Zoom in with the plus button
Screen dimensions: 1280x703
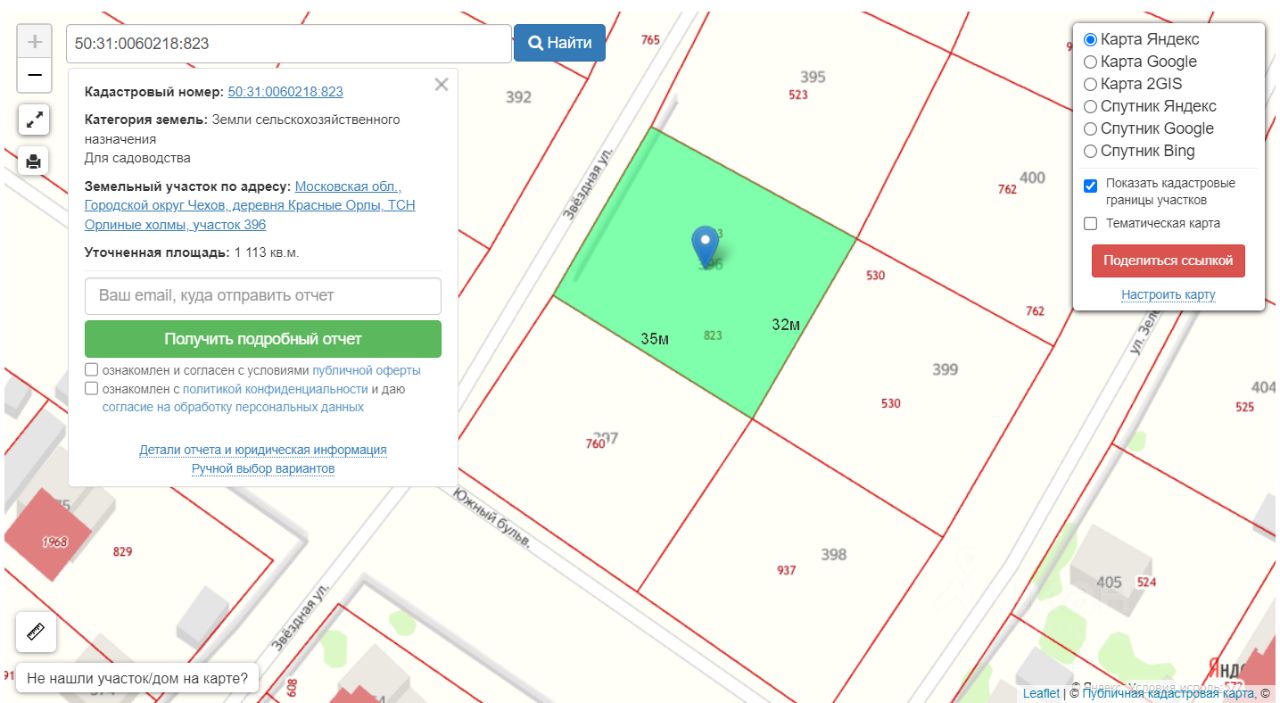pos(35,42)
